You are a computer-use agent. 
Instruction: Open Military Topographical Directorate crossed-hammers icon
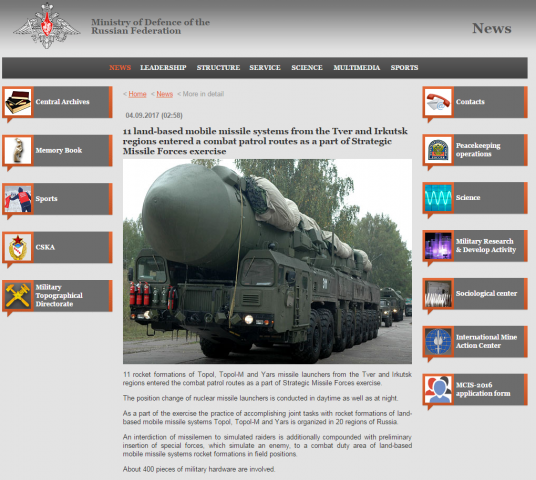click(x=18, y=296)
